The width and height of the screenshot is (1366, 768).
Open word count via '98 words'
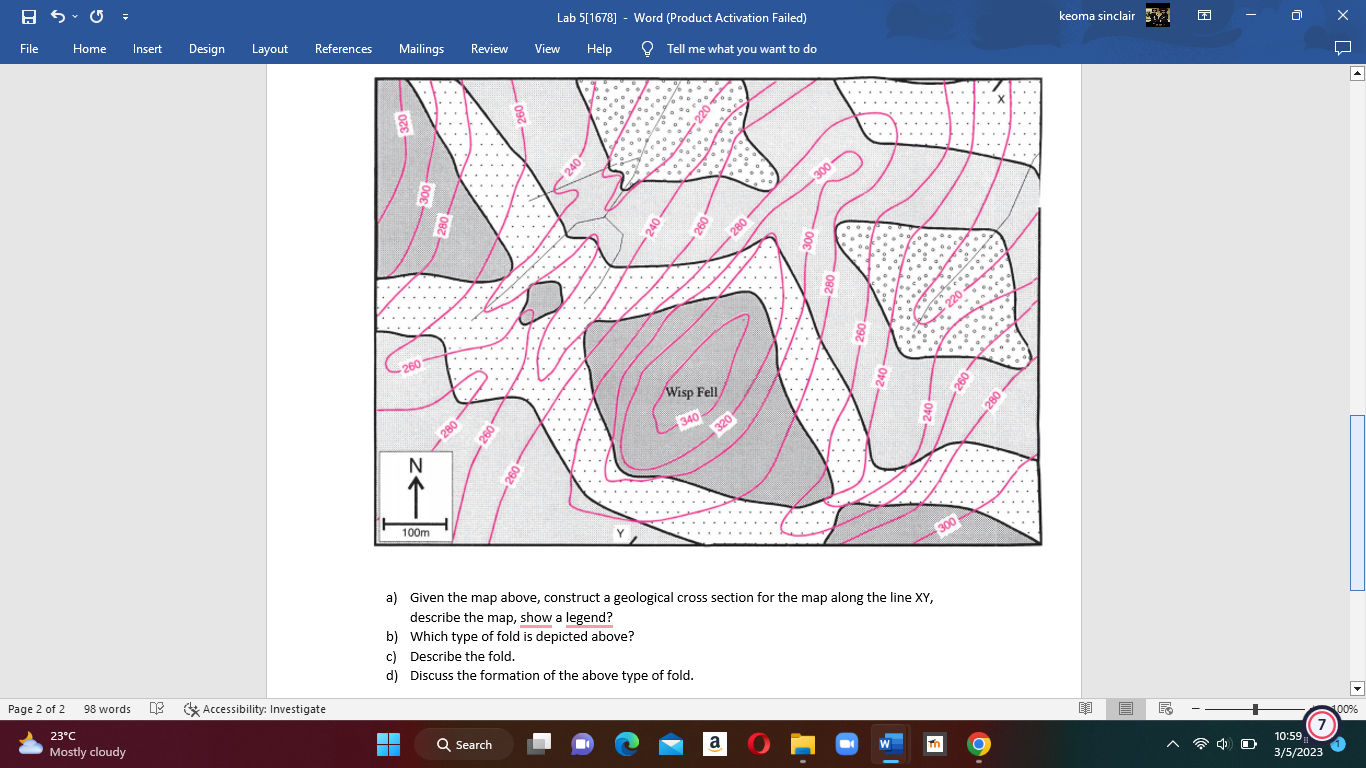(x=106, y=709)
